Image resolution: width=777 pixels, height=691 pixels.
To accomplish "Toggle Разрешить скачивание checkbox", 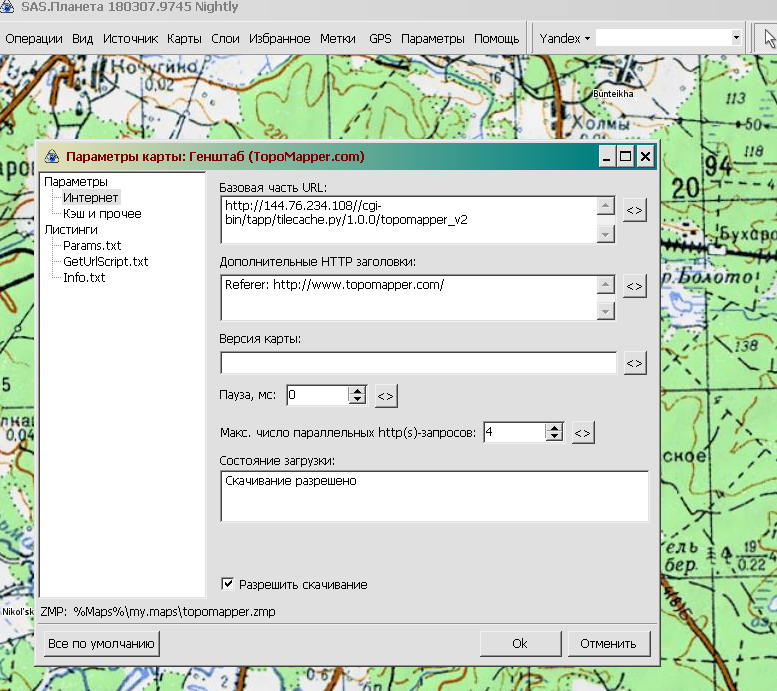I will point(228,584).
